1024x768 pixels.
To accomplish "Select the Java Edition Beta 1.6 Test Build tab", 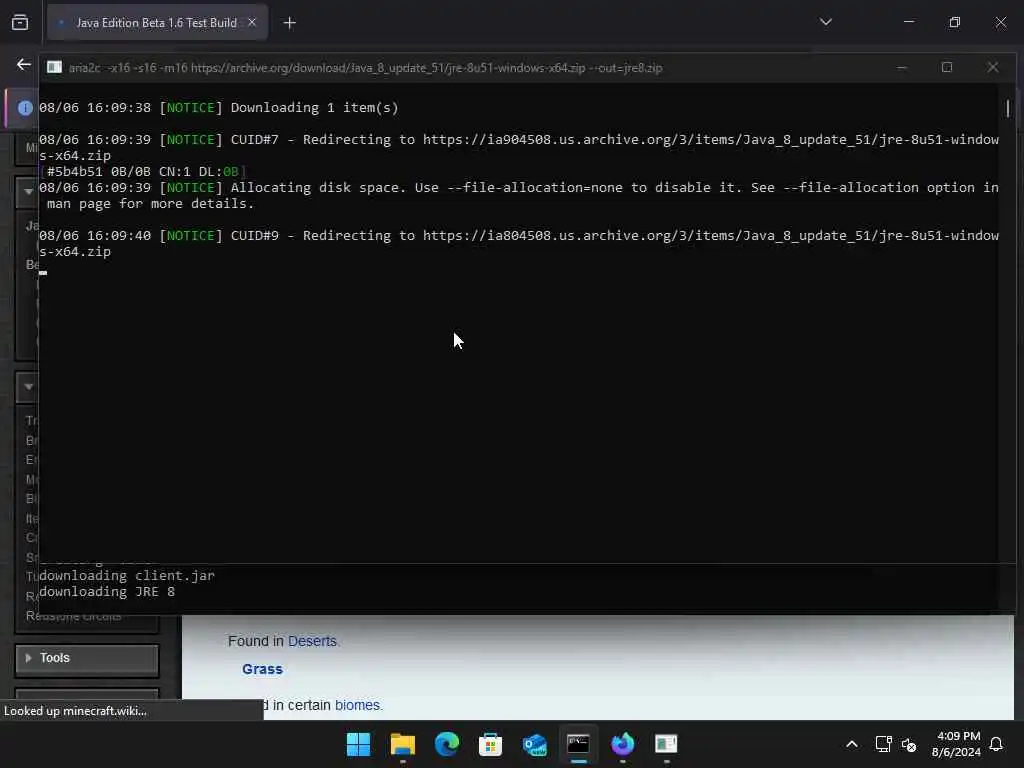I will coord(157,23).
